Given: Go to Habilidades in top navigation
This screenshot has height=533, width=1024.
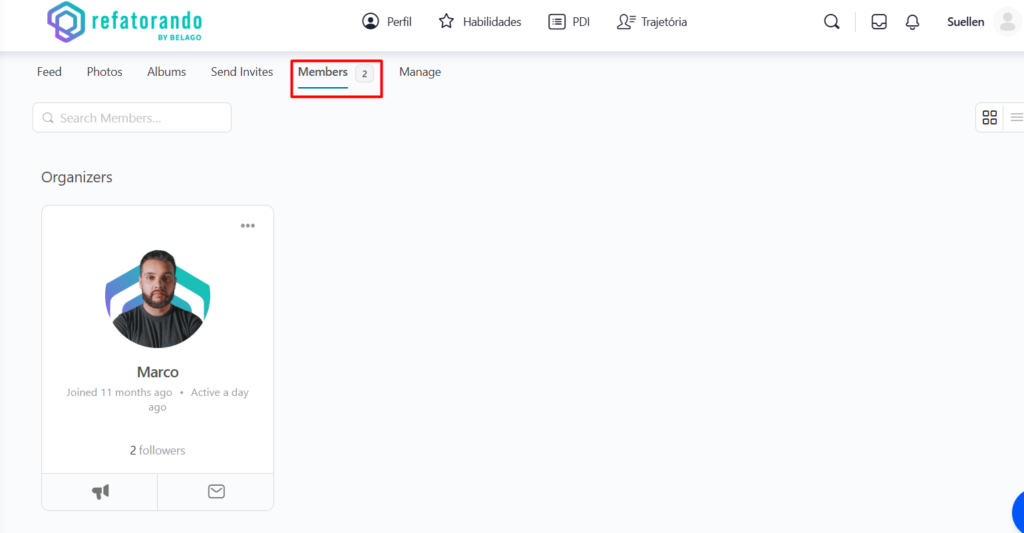Looking at the screenshot, I should pos(480,22).
